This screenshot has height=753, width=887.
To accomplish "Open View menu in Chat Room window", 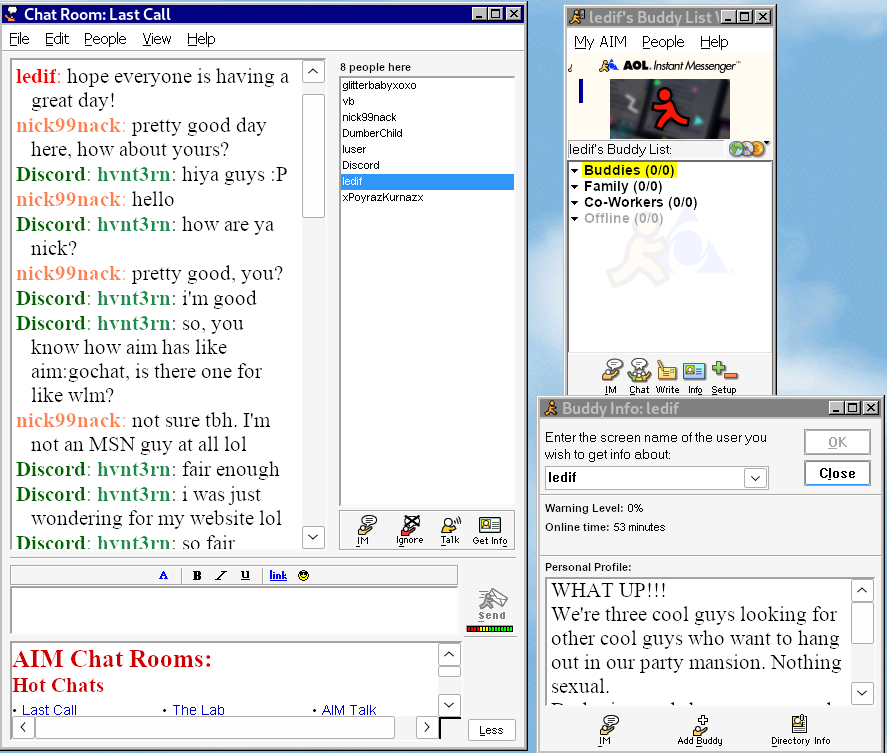I will 157,39.
